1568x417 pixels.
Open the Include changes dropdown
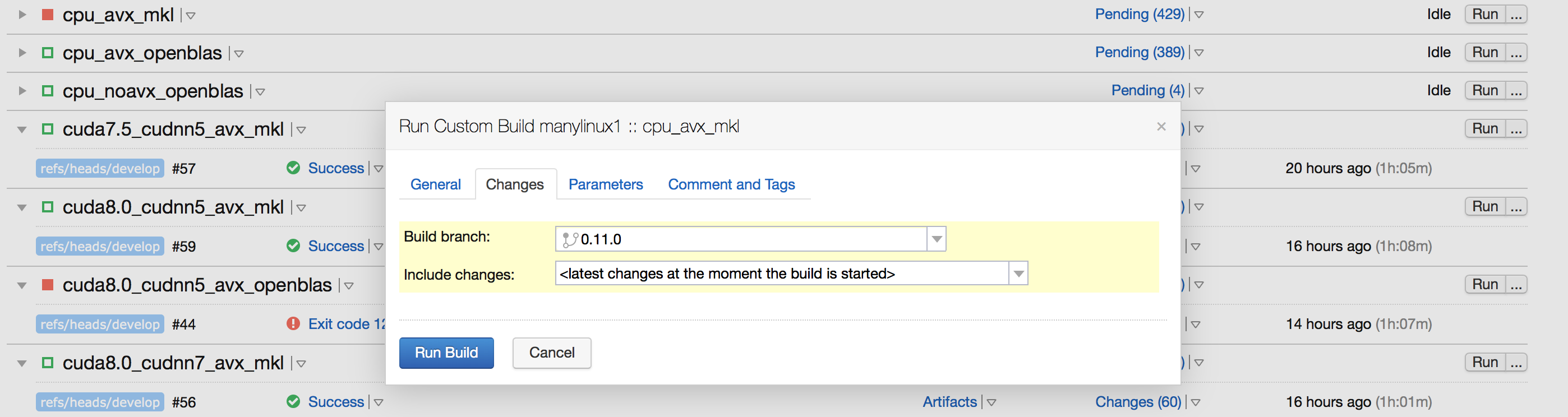[x=791, y=274]
